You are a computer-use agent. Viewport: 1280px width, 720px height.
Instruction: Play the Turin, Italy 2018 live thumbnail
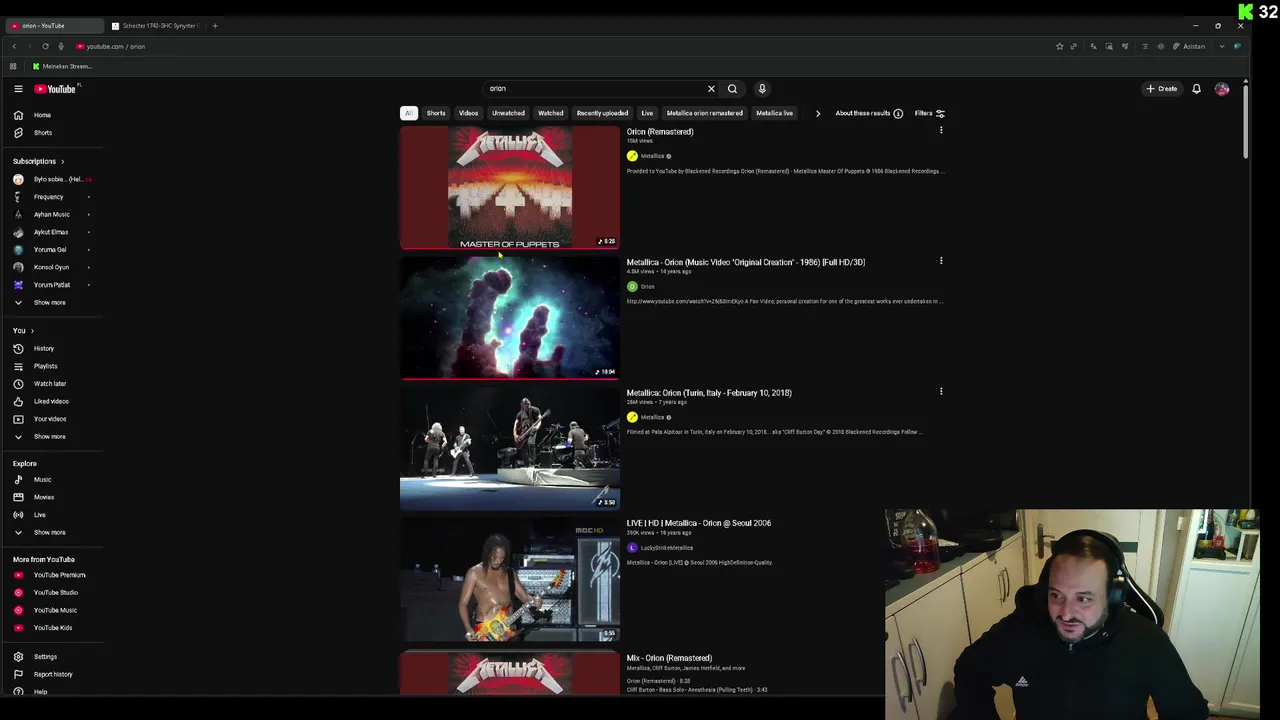[510, 449]
